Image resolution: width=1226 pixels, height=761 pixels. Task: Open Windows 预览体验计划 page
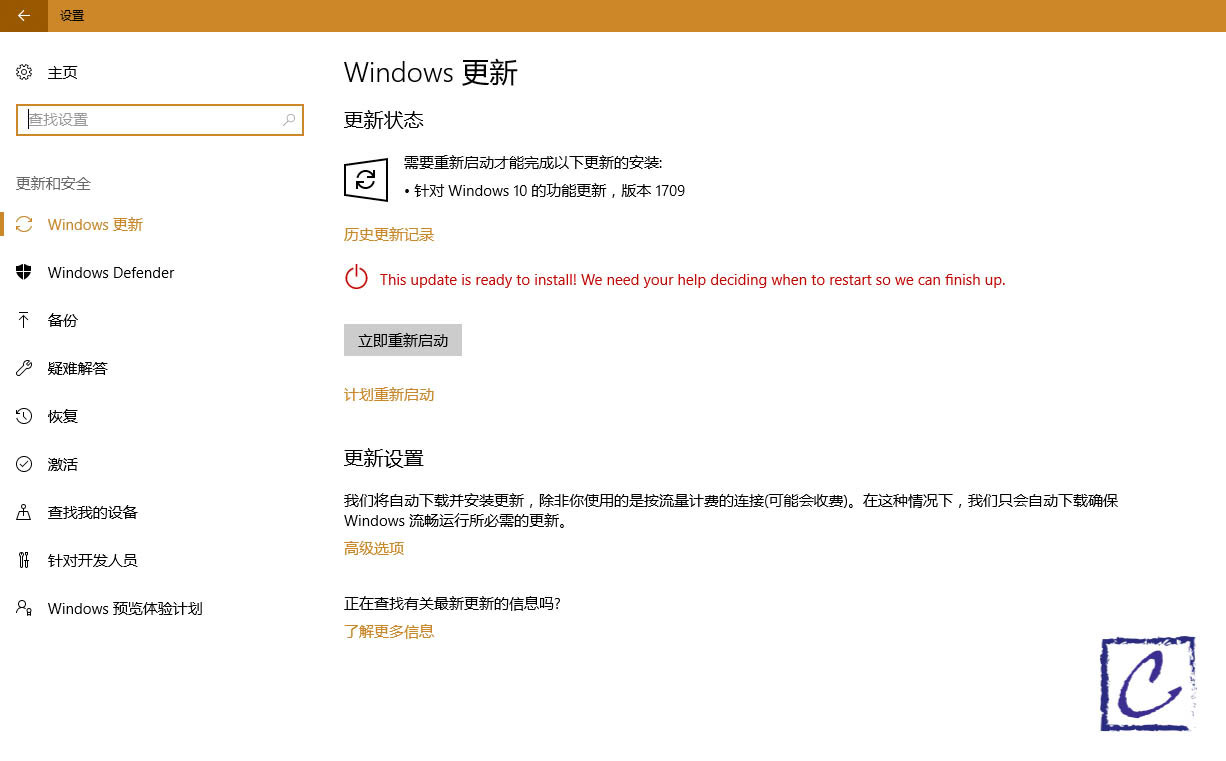[x=125, y=608]
